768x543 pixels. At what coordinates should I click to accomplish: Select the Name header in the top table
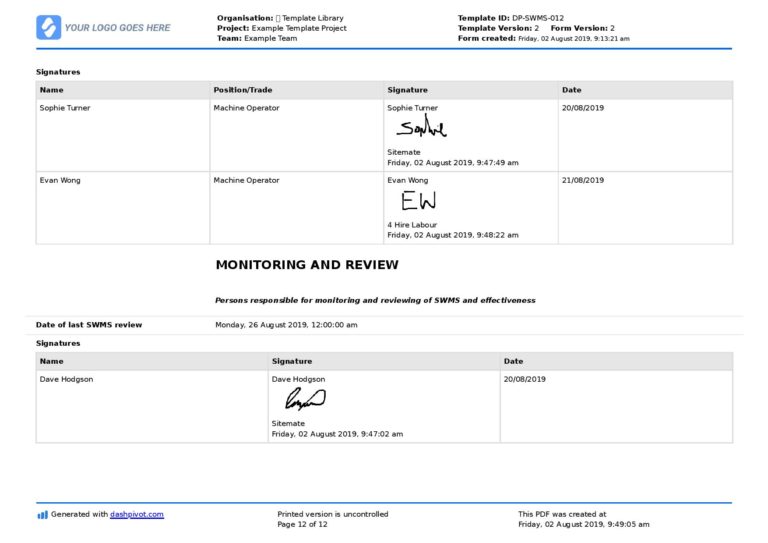51,90
